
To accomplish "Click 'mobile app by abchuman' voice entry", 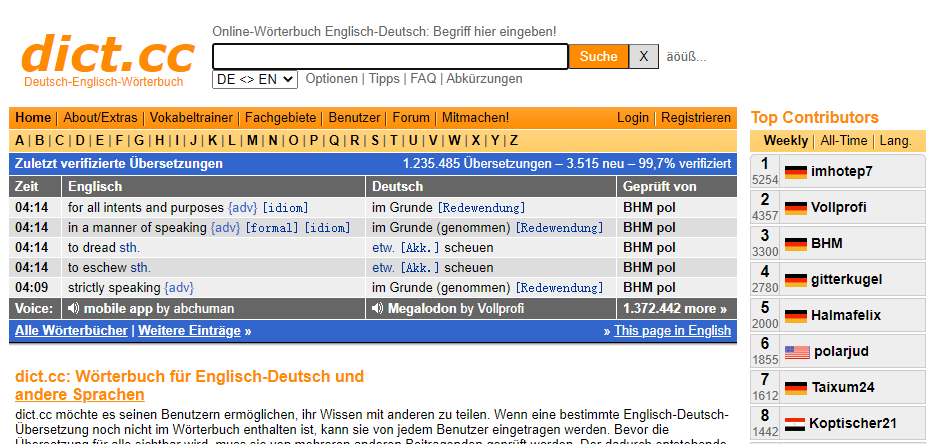I will [159, 309].
